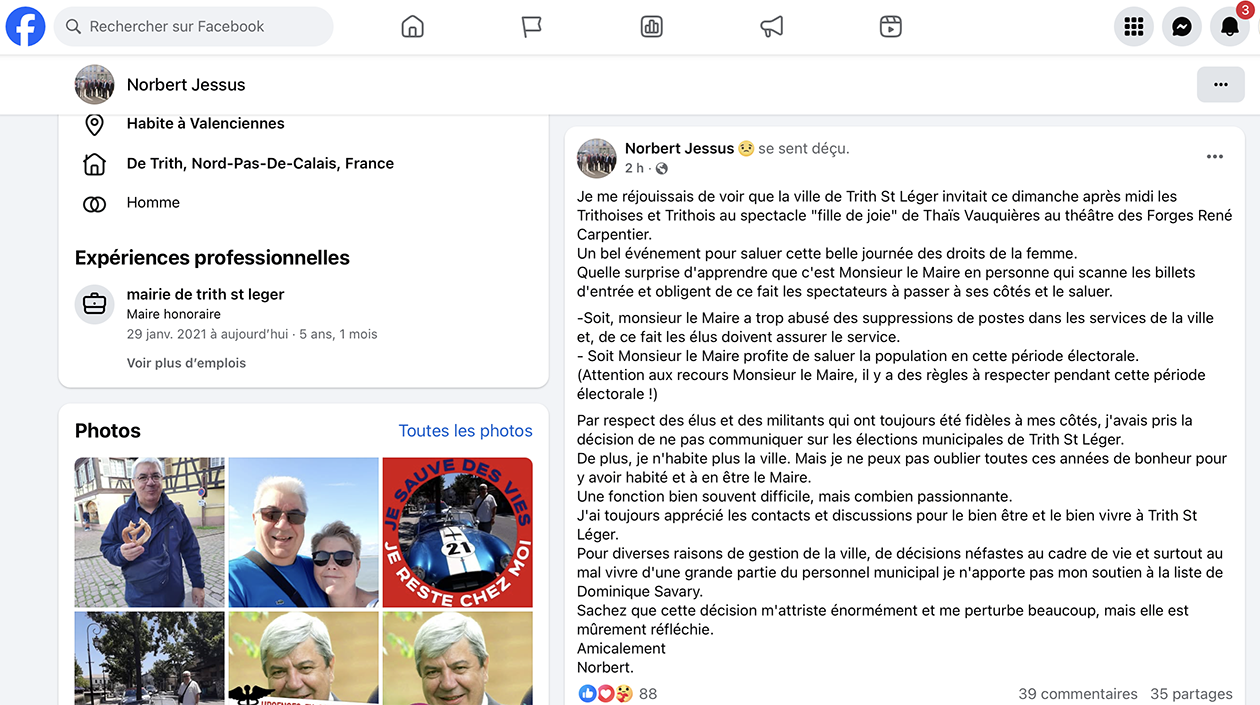Open the Reels video icon

point(891,27)
